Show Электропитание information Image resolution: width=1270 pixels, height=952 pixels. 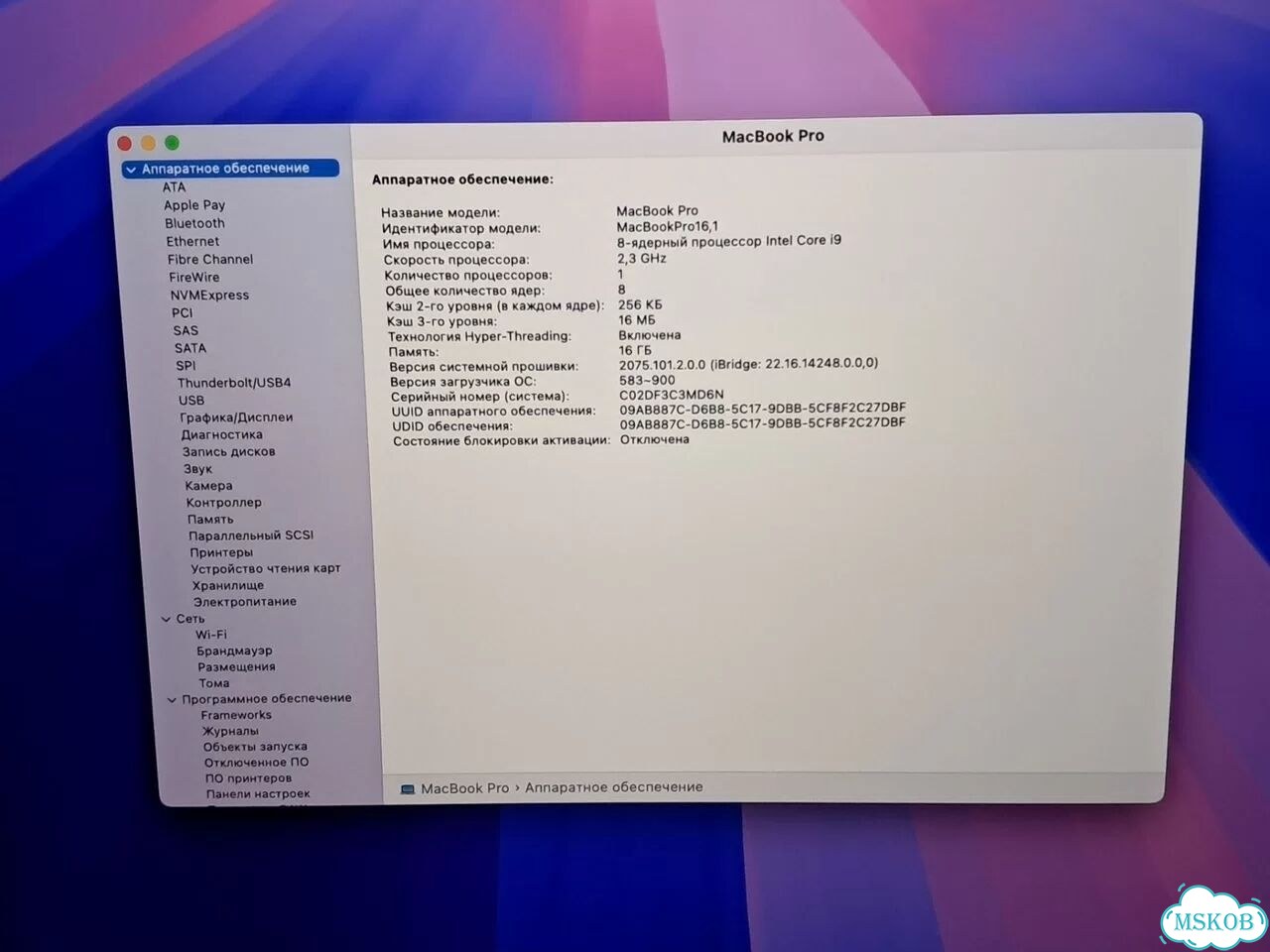pos(245,602)
